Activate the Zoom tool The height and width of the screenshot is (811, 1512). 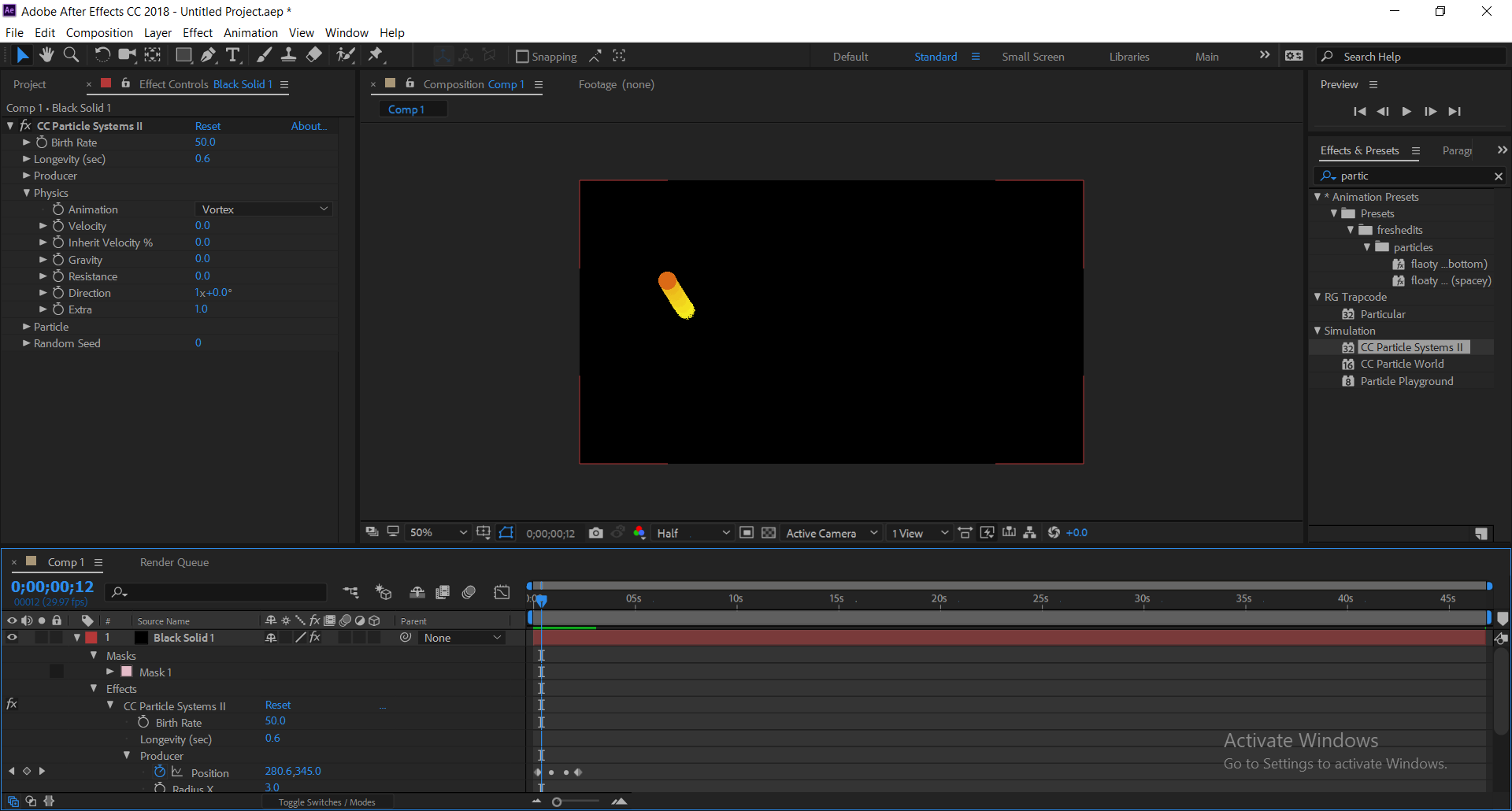pos(72,55)
